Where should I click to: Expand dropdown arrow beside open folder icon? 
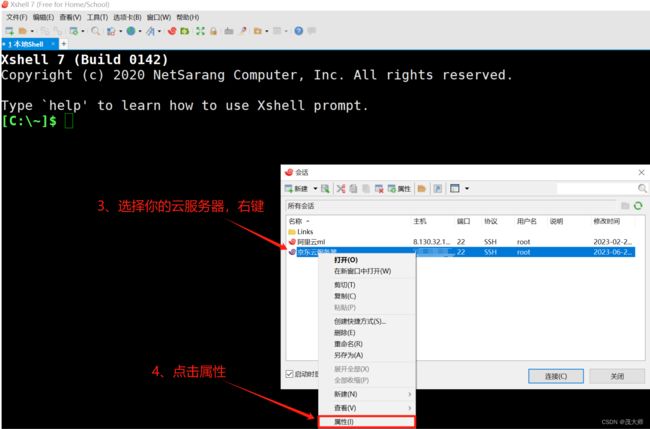click(32, 31)
